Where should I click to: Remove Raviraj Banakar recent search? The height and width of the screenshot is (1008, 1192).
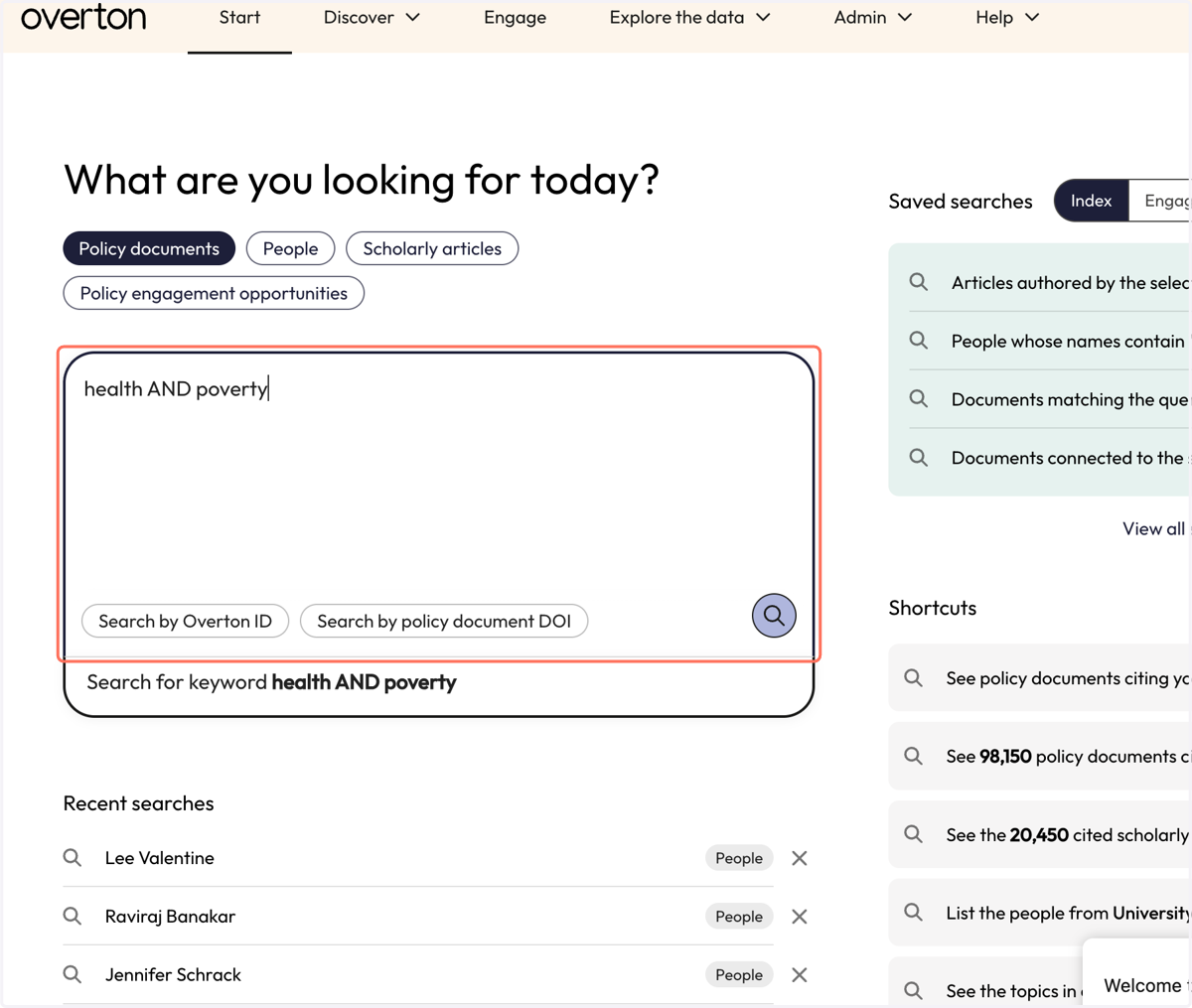point(800,917)
